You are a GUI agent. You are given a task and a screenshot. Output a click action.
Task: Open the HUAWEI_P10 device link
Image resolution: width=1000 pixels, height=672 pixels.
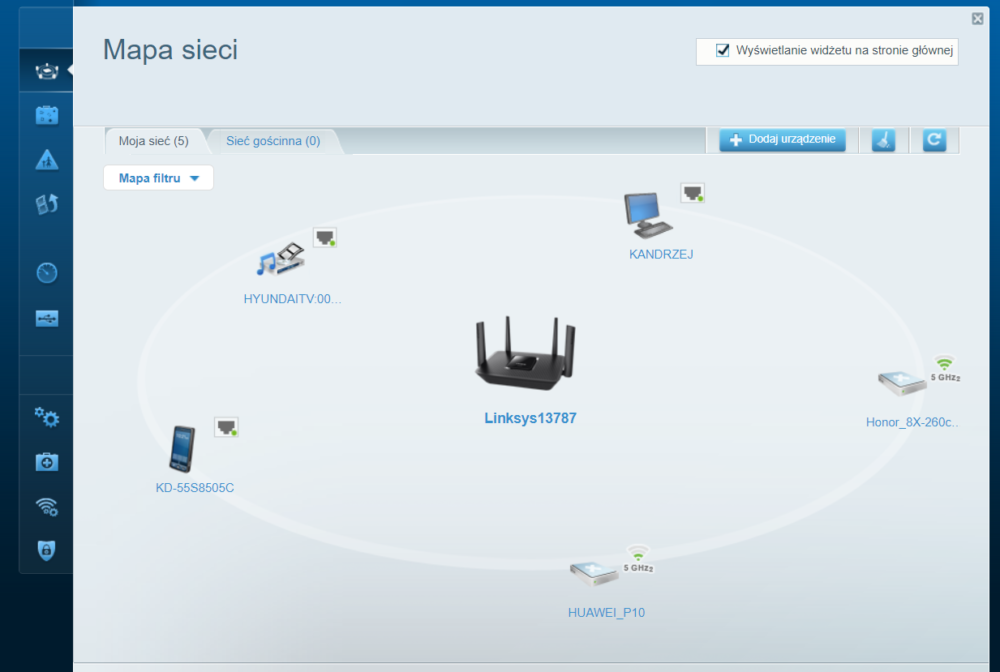click(x=606, y=612)
